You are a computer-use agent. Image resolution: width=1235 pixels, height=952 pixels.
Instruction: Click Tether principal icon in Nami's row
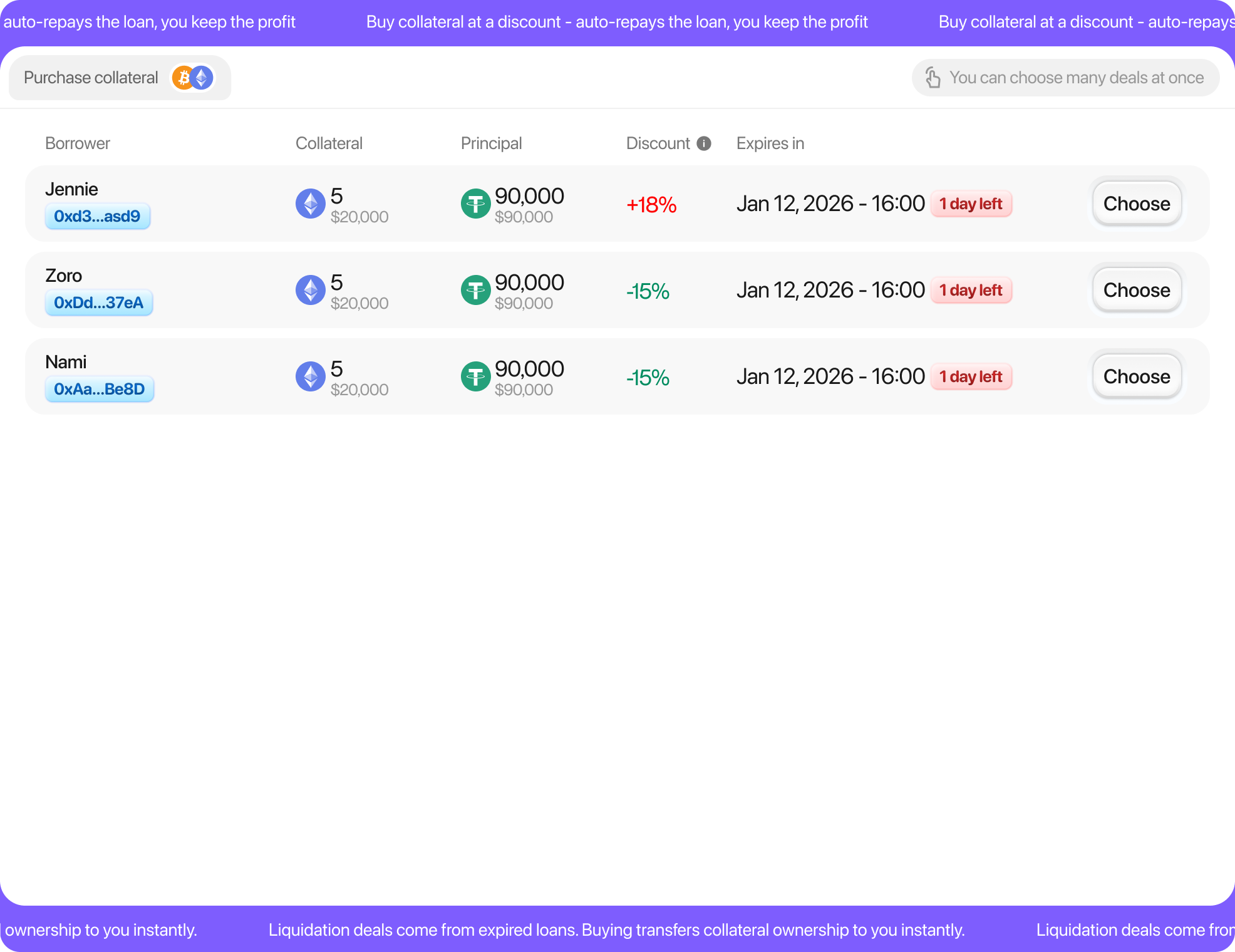(476, 376)
